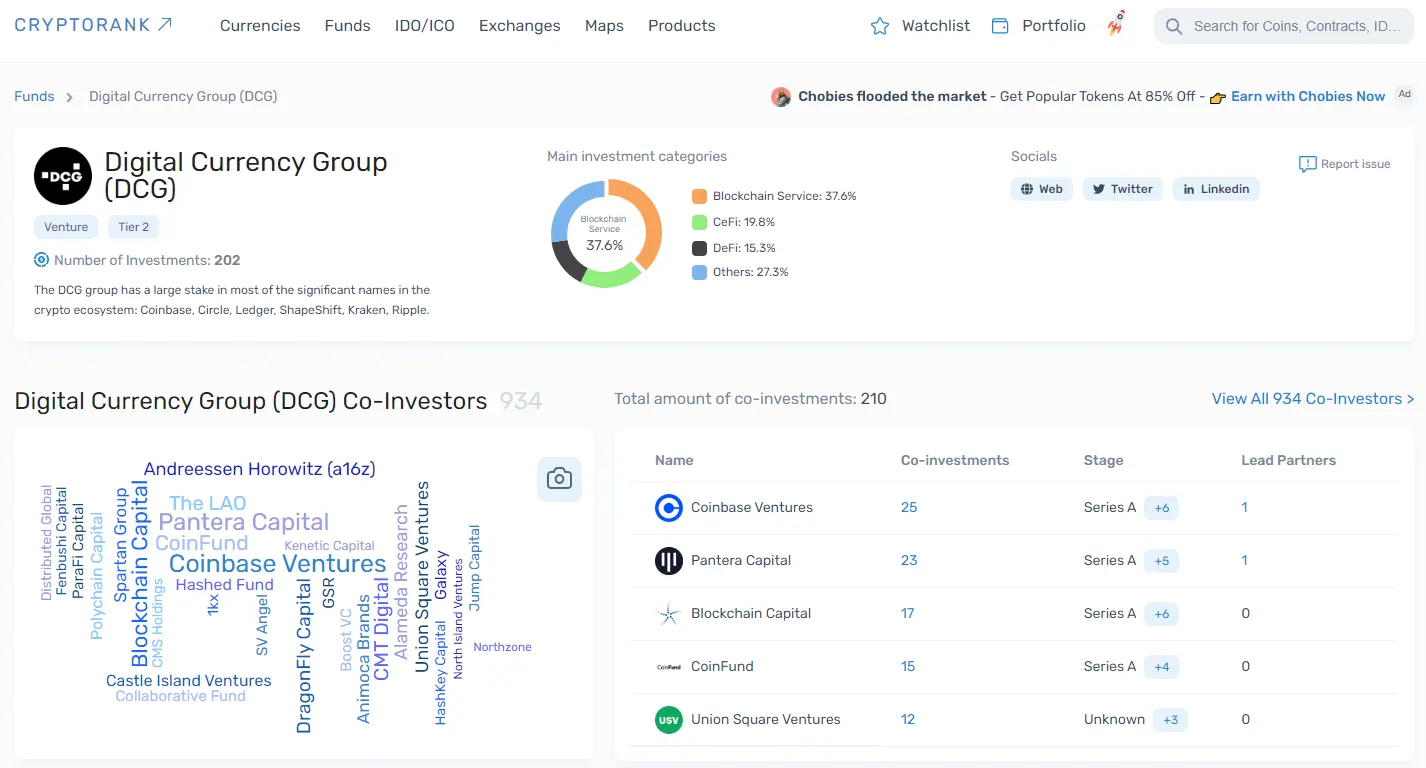The height and width of the screenshot is (768, 1426).
Task: Click Castle Island Ventures in word cloud
Action: tap(189, 681)
